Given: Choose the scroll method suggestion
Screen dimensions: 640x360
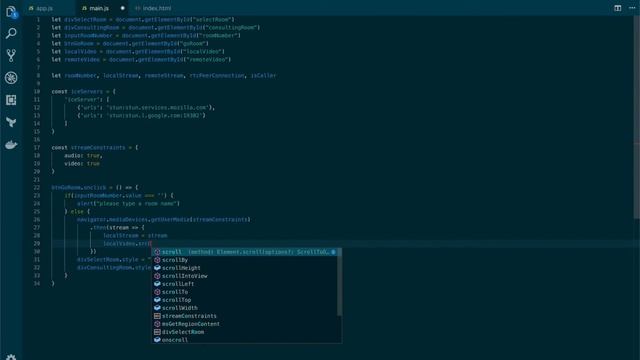Looking at the screenshot, I should point(245,252).
